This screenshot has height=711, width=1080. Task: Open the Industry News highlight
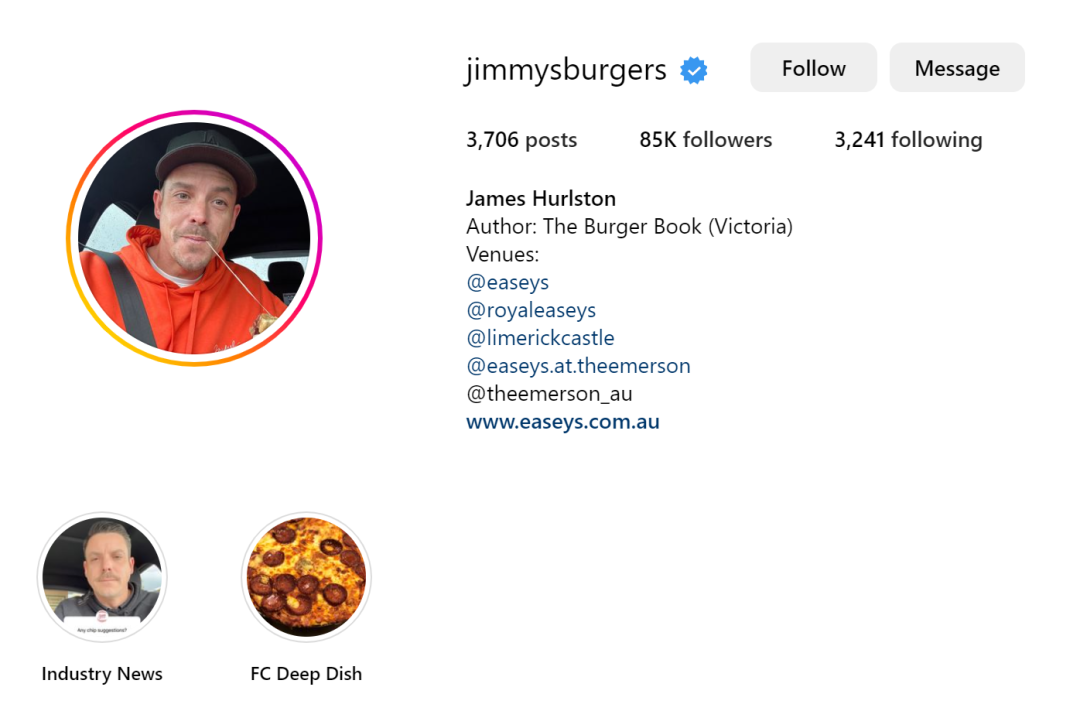(x=102, y=577)
